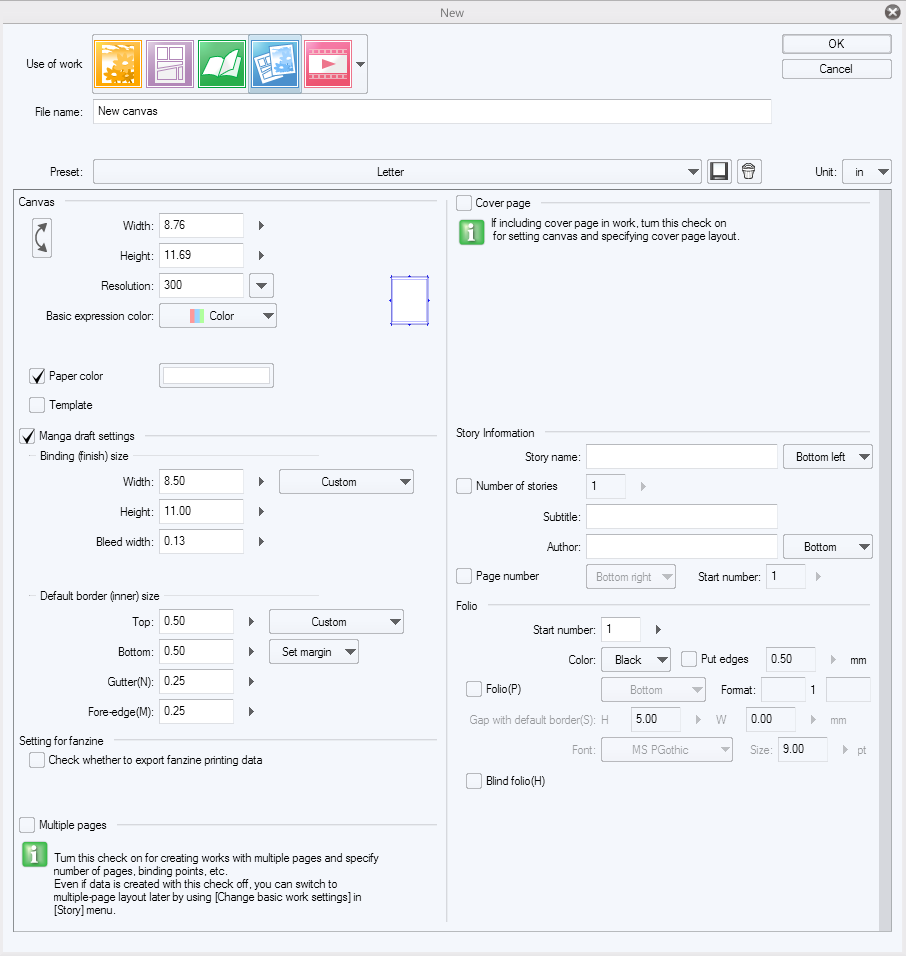Open the border Bottom slider arrow
This screenshot has height=956, width=906.
[251, 652]
